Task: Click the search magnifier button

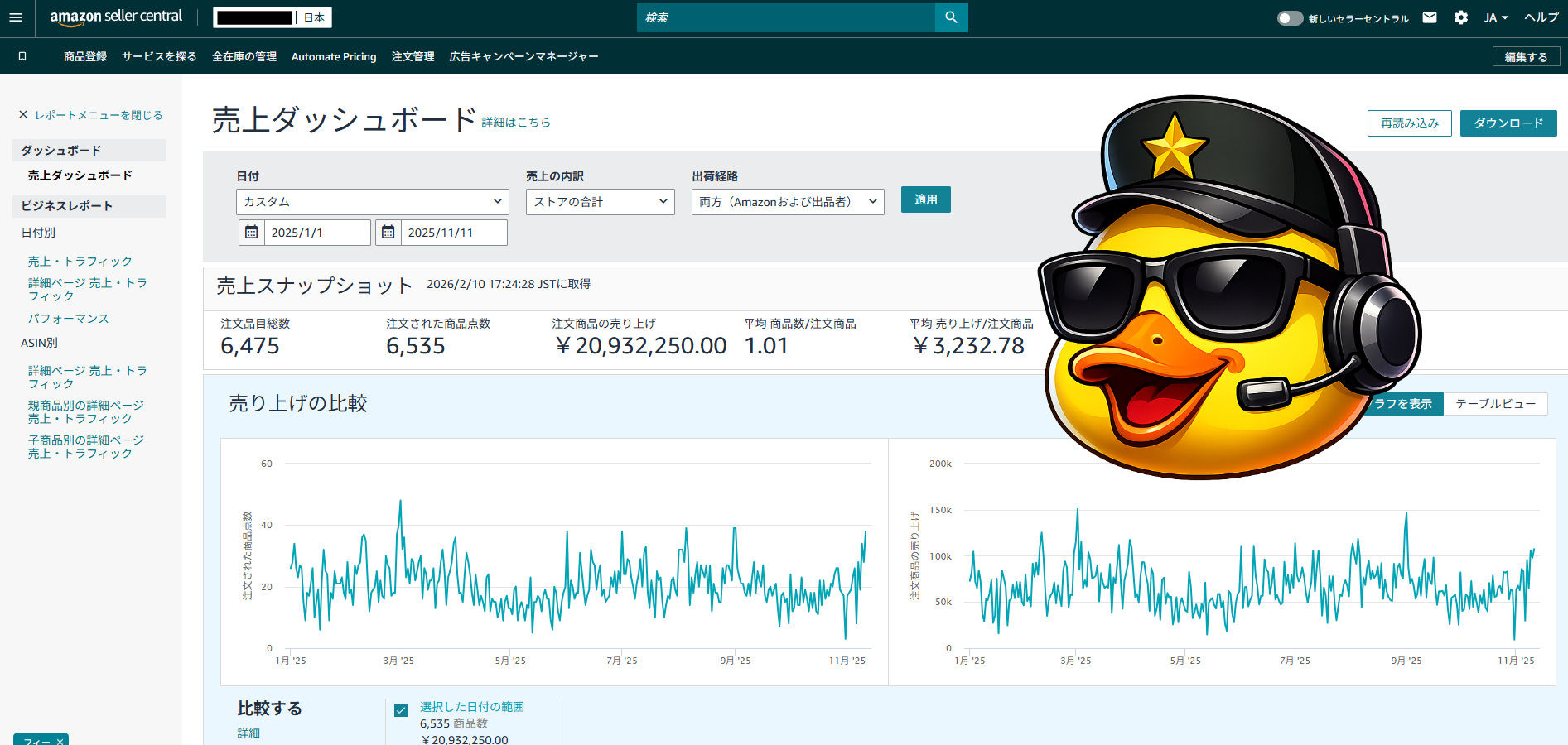Action: click(x=951, y=17)
